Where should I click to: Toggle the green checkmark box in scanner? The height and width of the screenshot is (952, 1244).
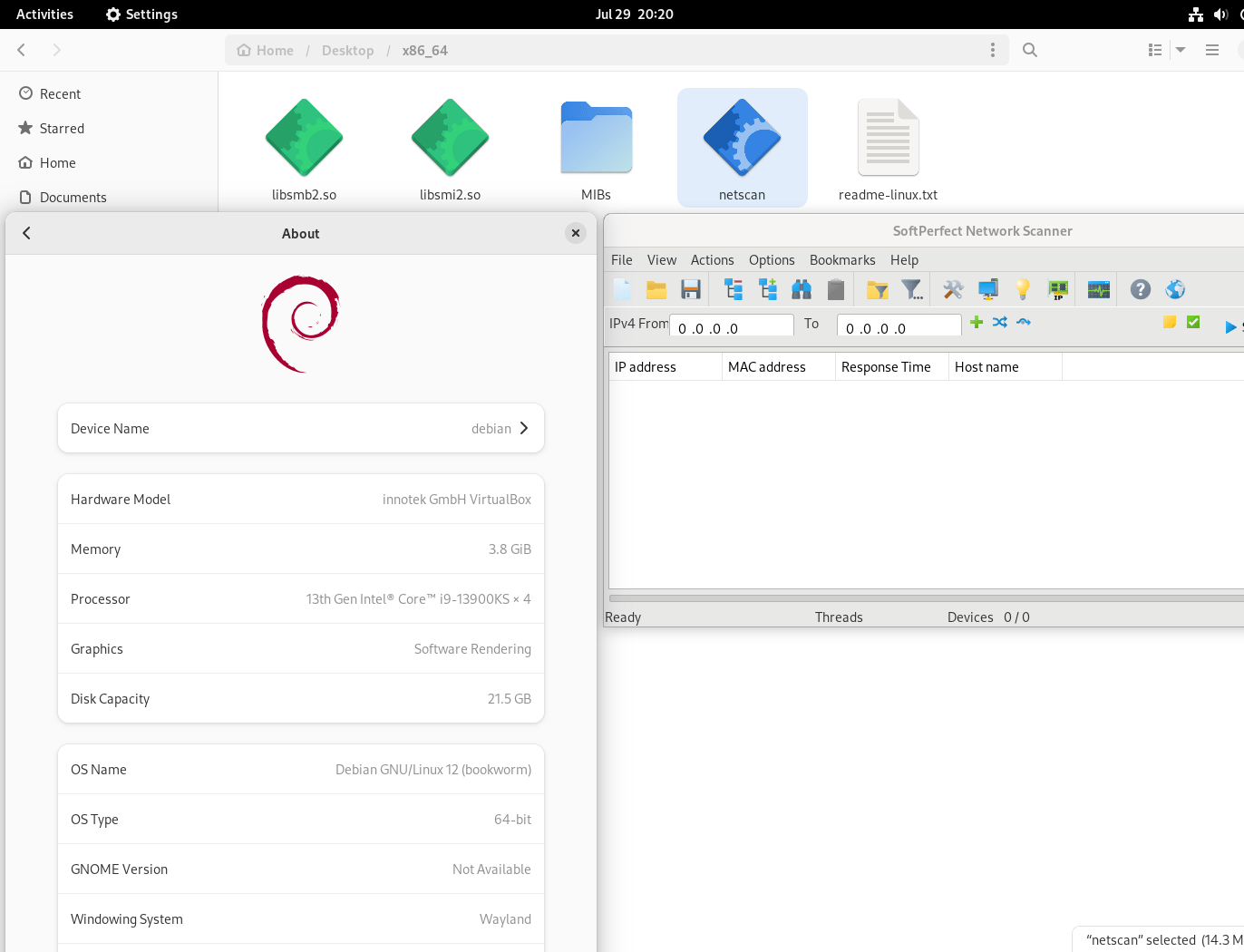[x=1193, y=322]
